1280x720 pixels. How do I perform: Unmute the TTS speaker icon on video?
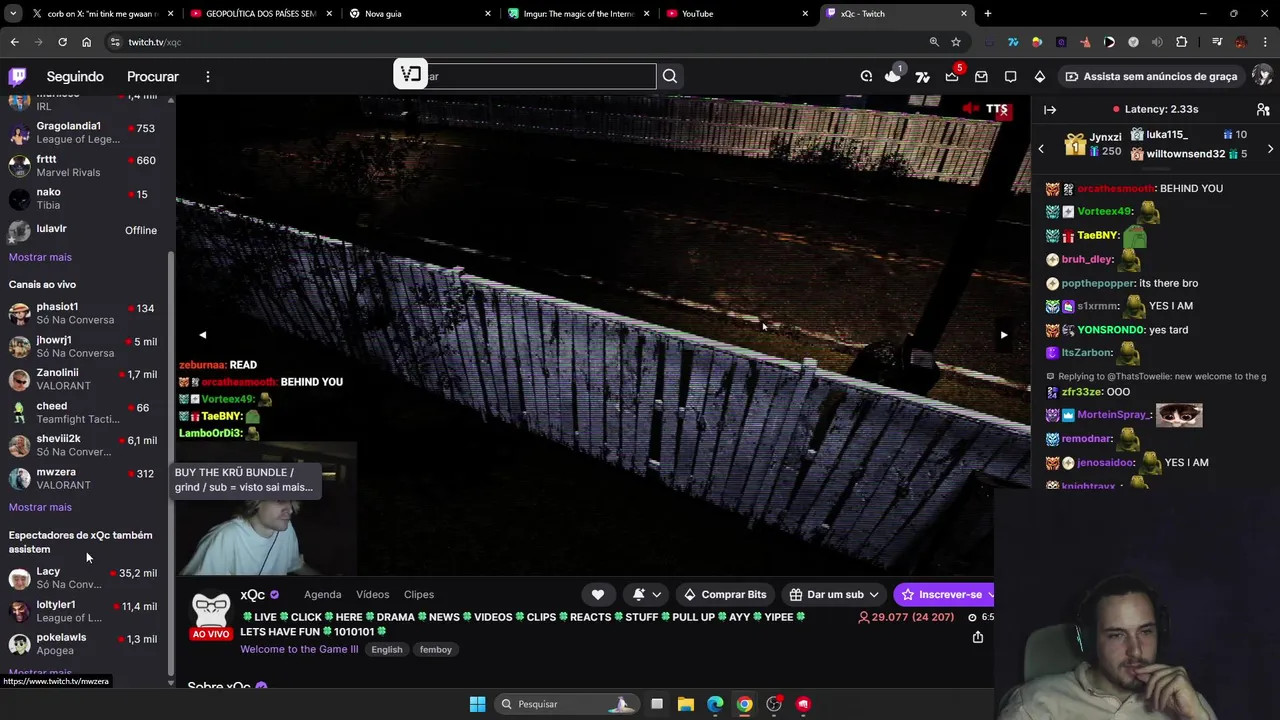(x=970, y=108)
